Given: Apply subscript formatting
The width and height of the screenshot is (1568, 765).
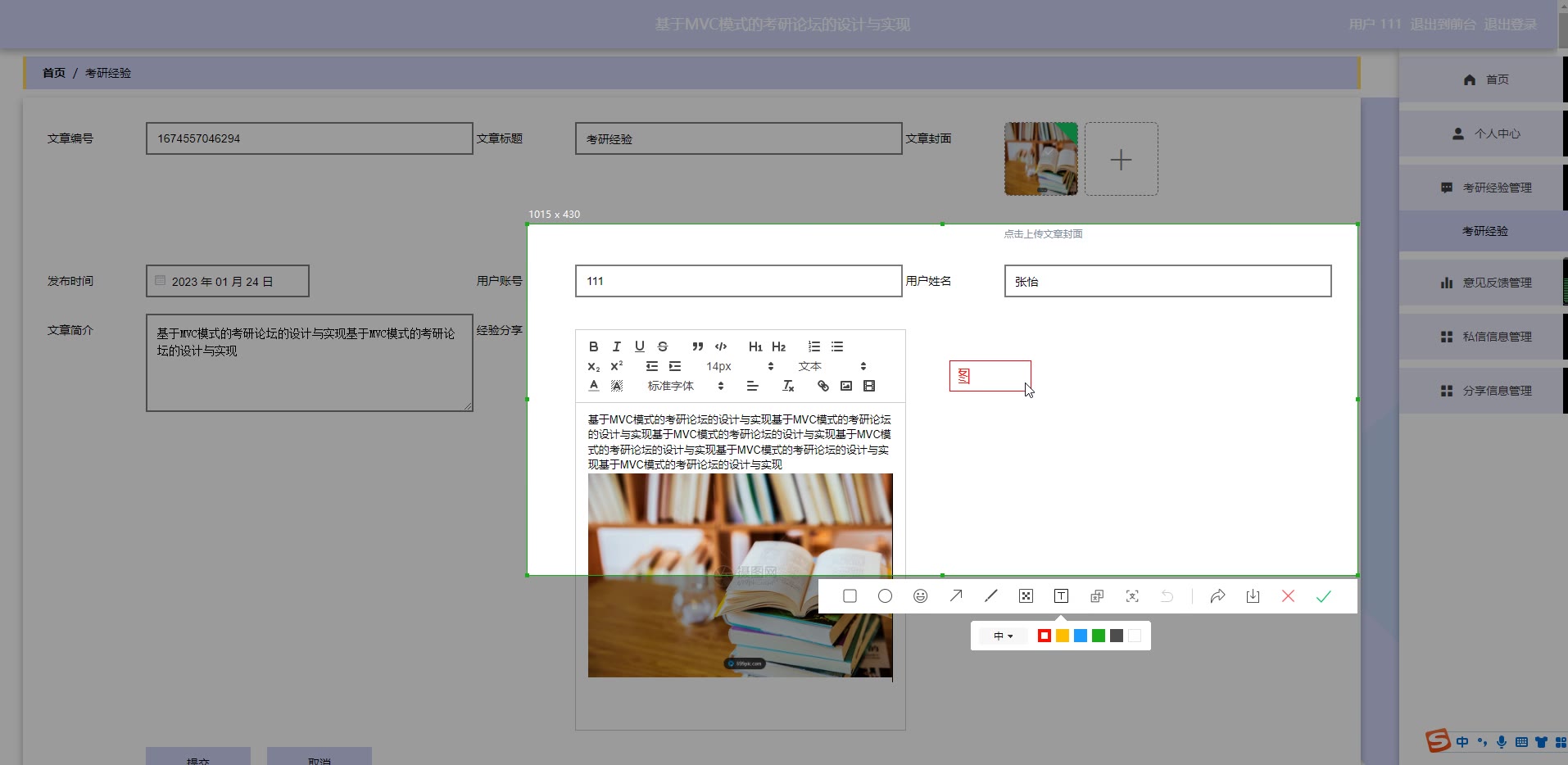Looking at the screenshot, I should pos(594,366).
